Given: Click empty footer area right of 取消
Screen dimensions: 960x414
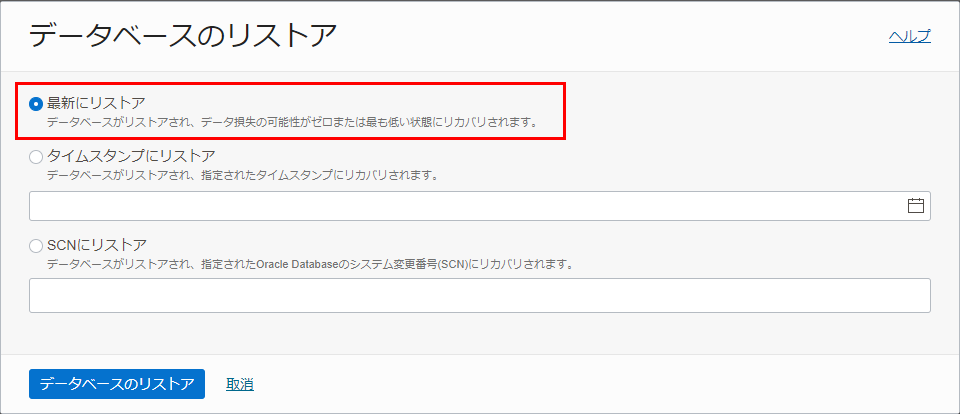Looking at the screenshot, I should click(x=600, y=384).
